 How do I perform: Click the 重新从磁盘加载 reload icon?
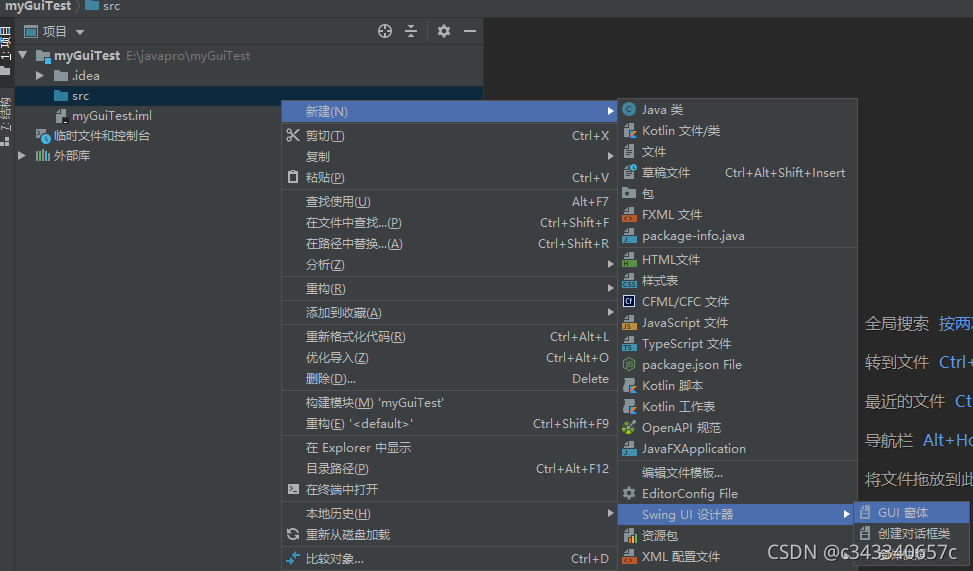[x=293, y=534]
